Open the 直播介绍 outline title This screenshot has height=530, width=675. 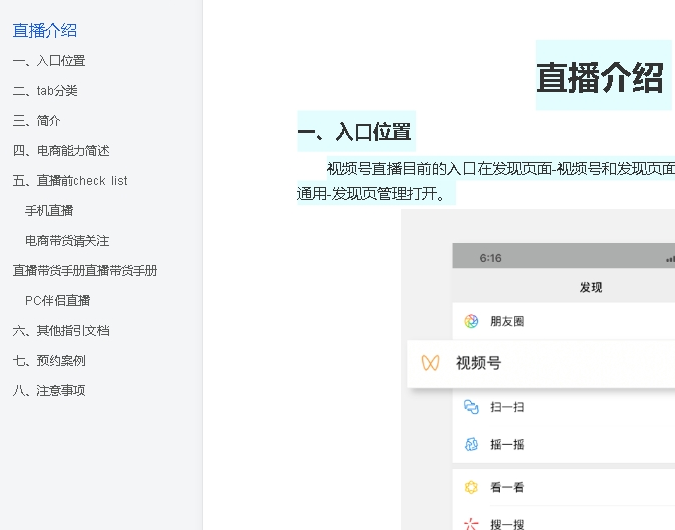pos(45,30)
